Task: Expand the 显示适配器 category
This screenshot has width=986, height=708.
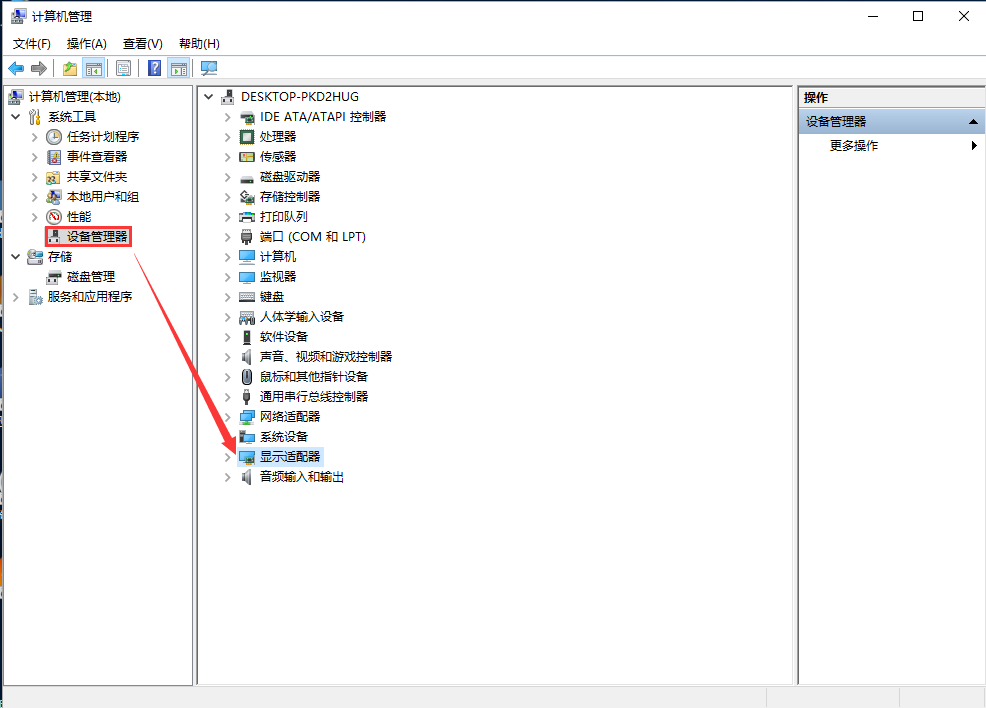Action: [x=228, y=457]
